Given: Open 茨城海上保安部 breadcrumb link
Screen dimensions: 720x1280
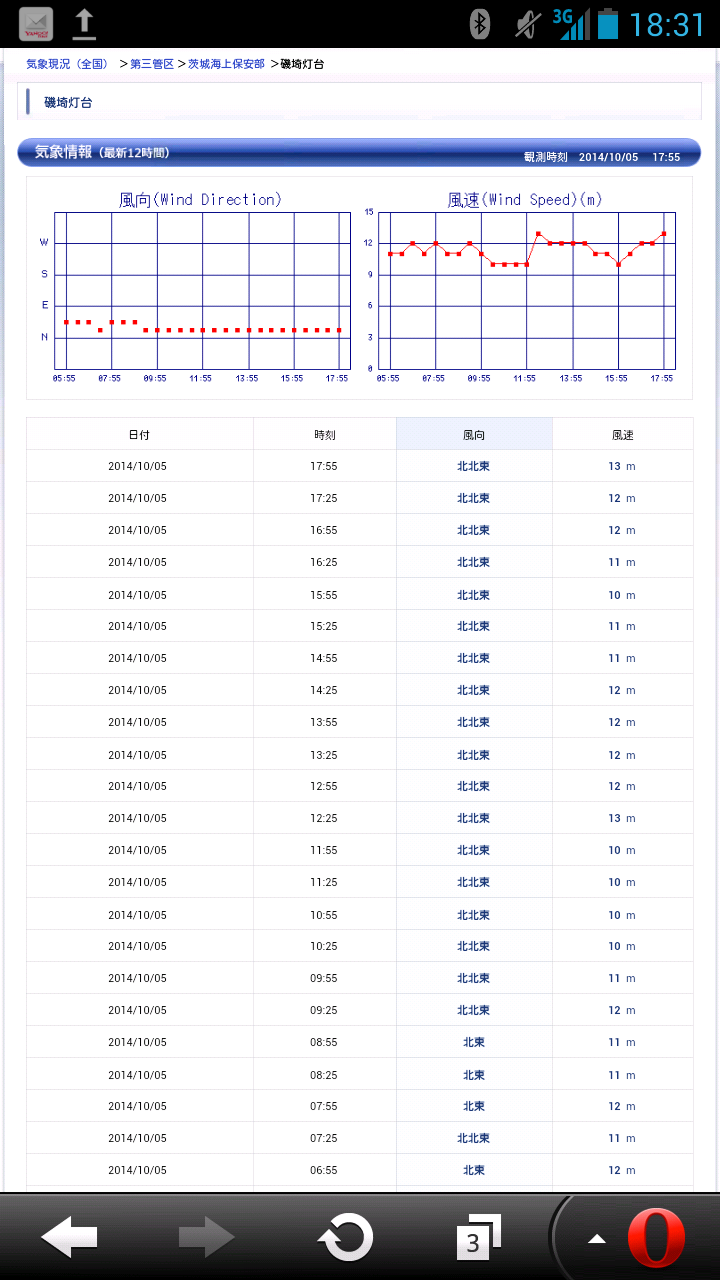Looking at the screenshot, I should 227,64.
